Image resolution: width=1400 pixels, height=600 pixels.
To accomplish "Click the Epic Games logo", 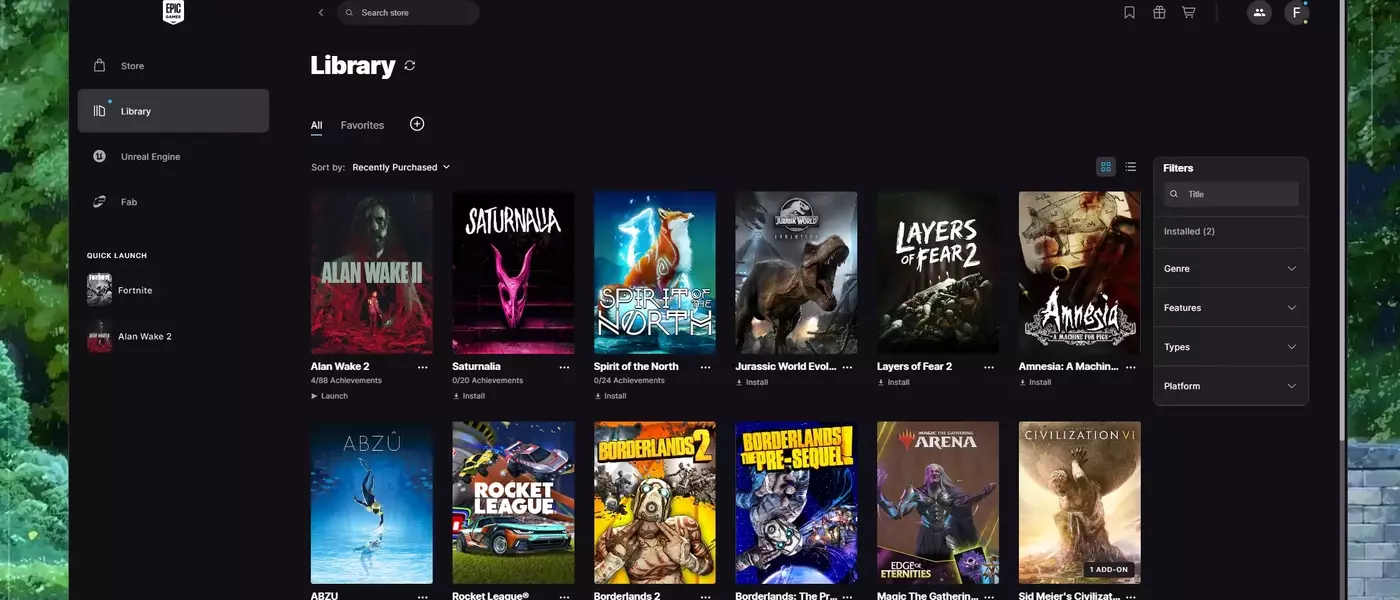I will [x=173, y=12].
